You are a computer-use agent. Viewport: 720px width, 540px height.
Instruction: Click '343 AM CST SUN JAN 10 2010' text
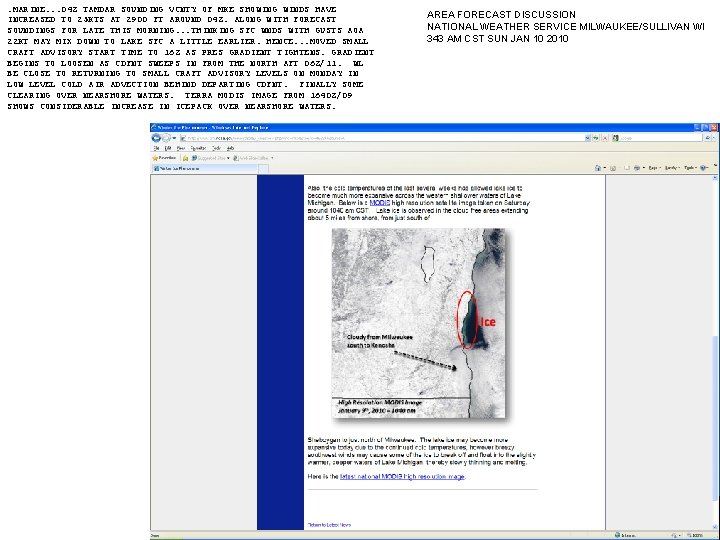497,39
